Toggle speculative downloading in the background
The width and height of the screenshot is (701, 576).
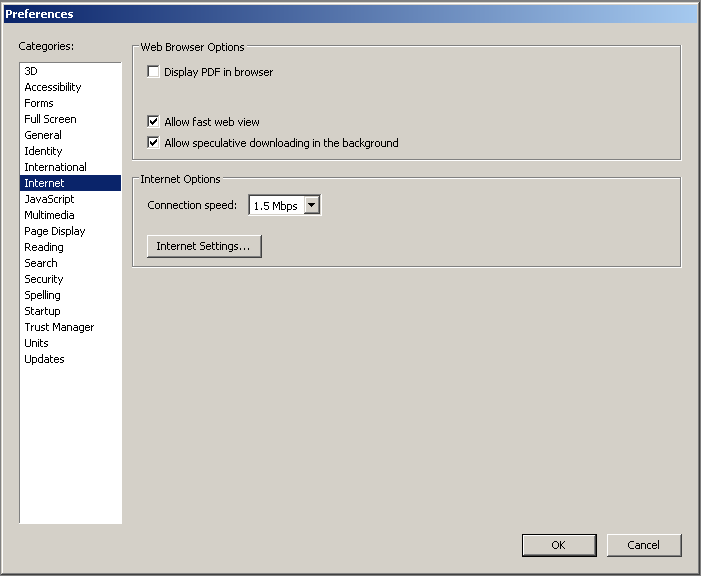pyautogui.click(x=153, y=143)
